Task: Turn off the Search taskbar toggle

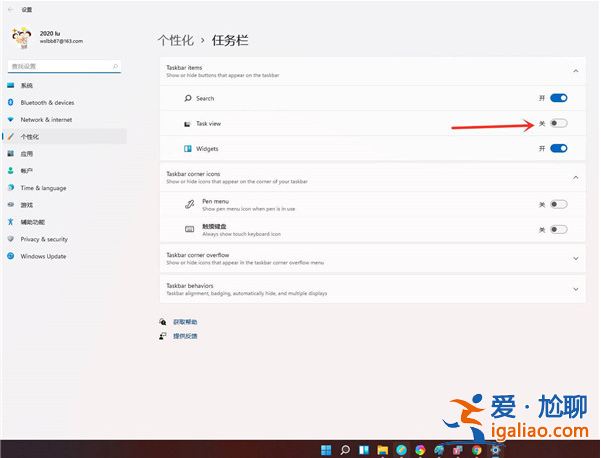Action: click(558, 98)
